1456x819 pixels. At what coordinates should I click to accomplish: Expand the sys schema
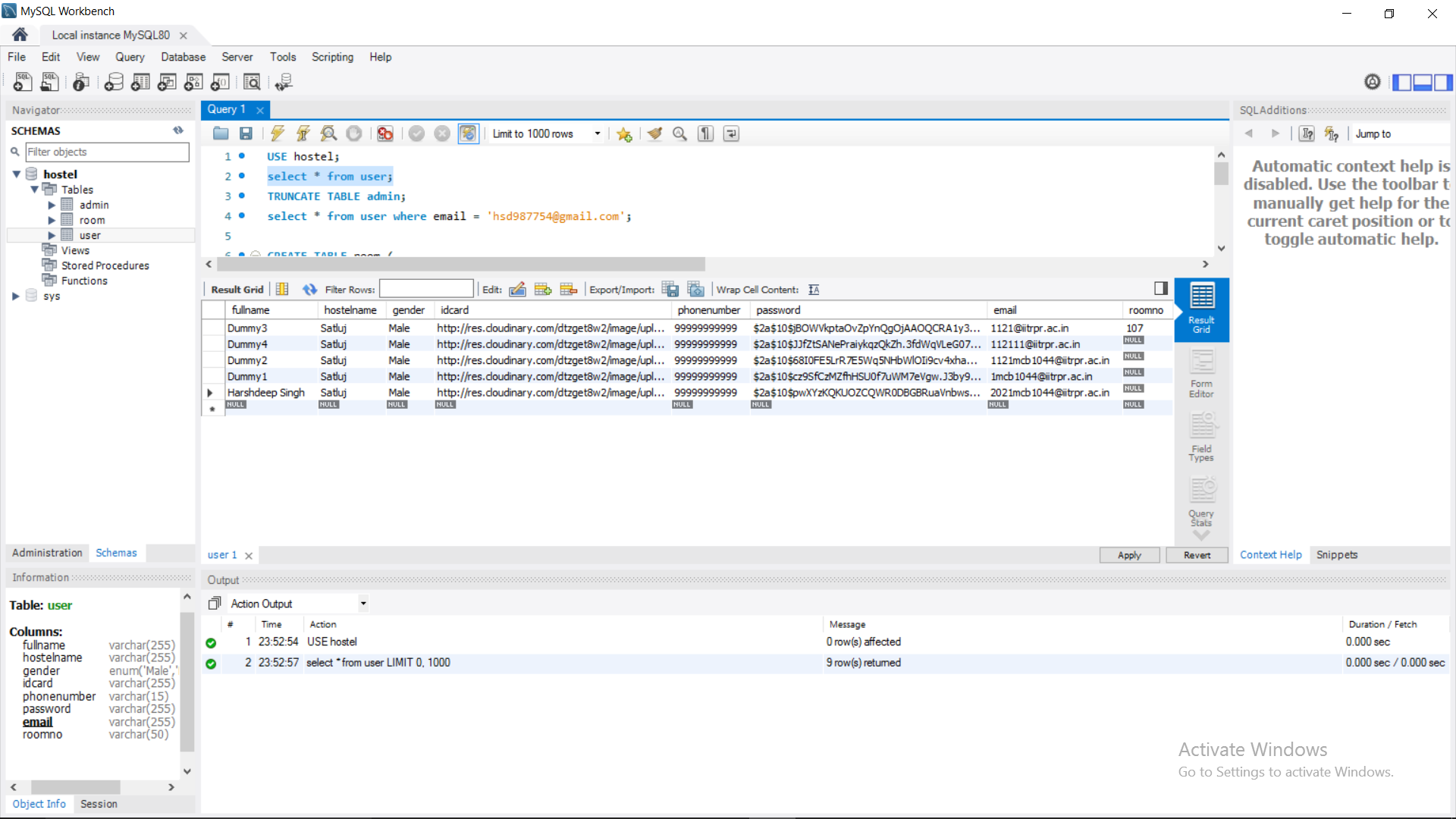tap(16, 296)
